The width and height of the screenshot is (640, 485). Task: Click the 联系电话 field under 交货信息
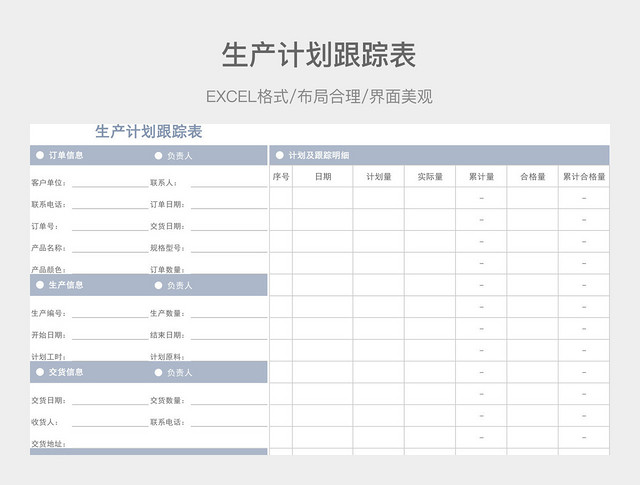(x=229, y=422)
